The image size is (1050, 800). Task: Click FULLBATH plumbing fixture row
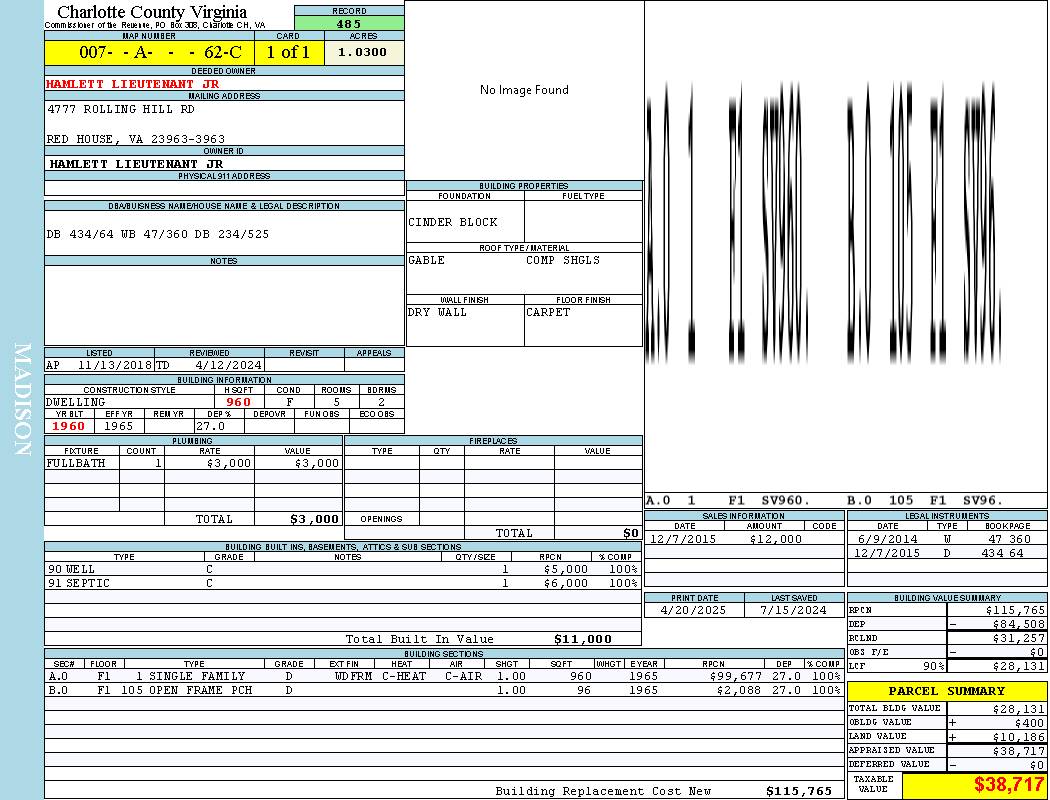193,463
